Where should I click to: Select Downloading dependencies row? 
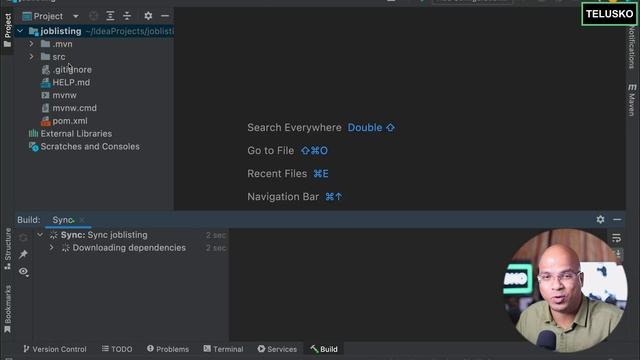(131, 248)
